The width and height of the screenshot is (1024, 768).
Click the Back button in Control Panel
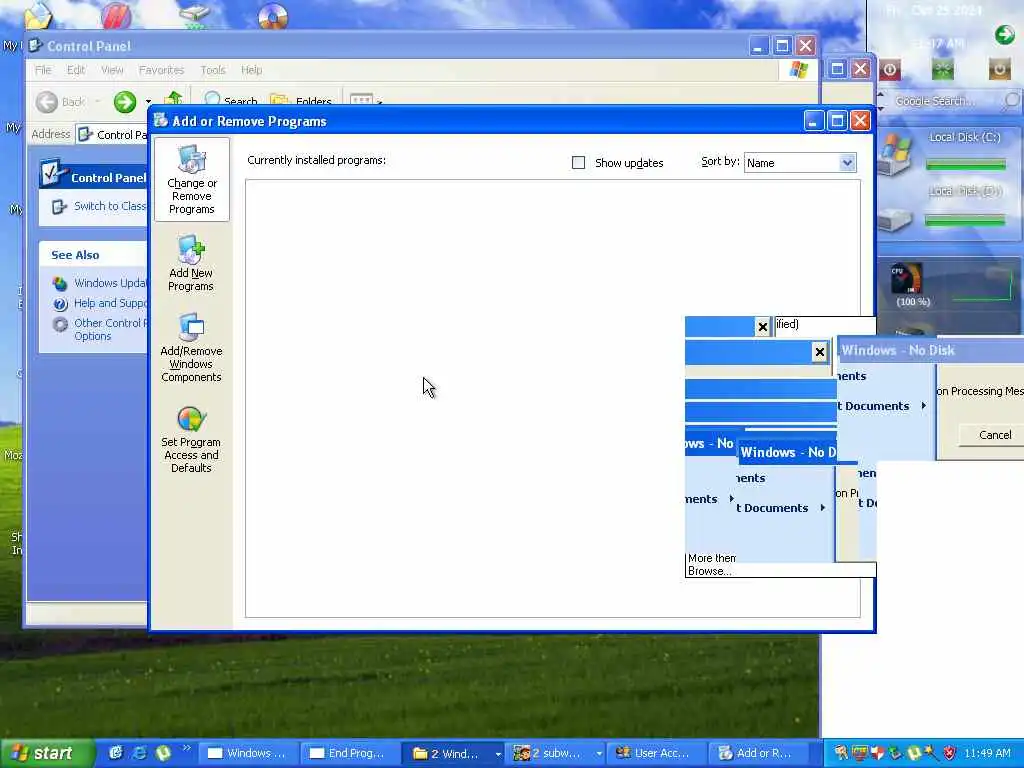60,102
